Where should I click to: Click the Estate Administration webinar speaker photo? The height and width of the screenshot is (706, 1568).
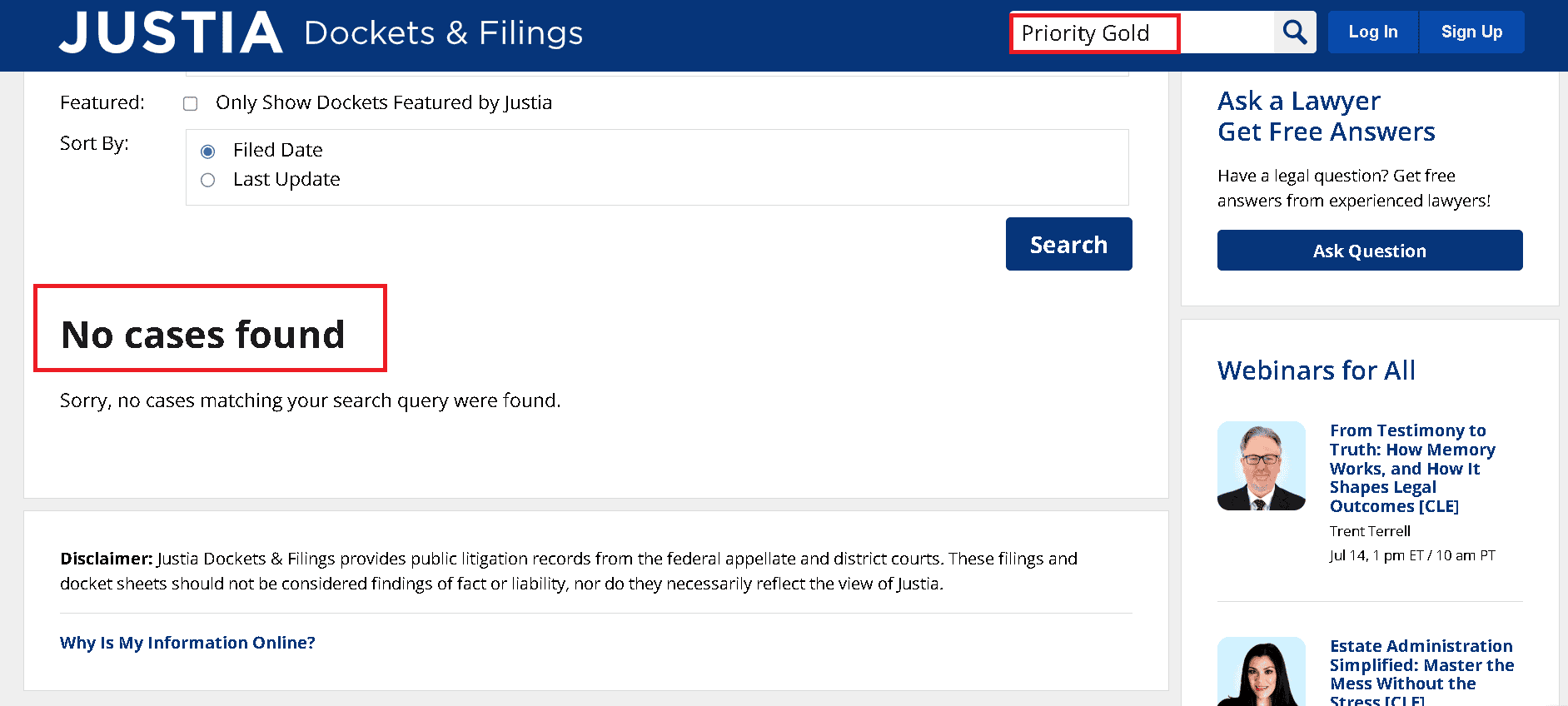click(x=1262, y=672)
